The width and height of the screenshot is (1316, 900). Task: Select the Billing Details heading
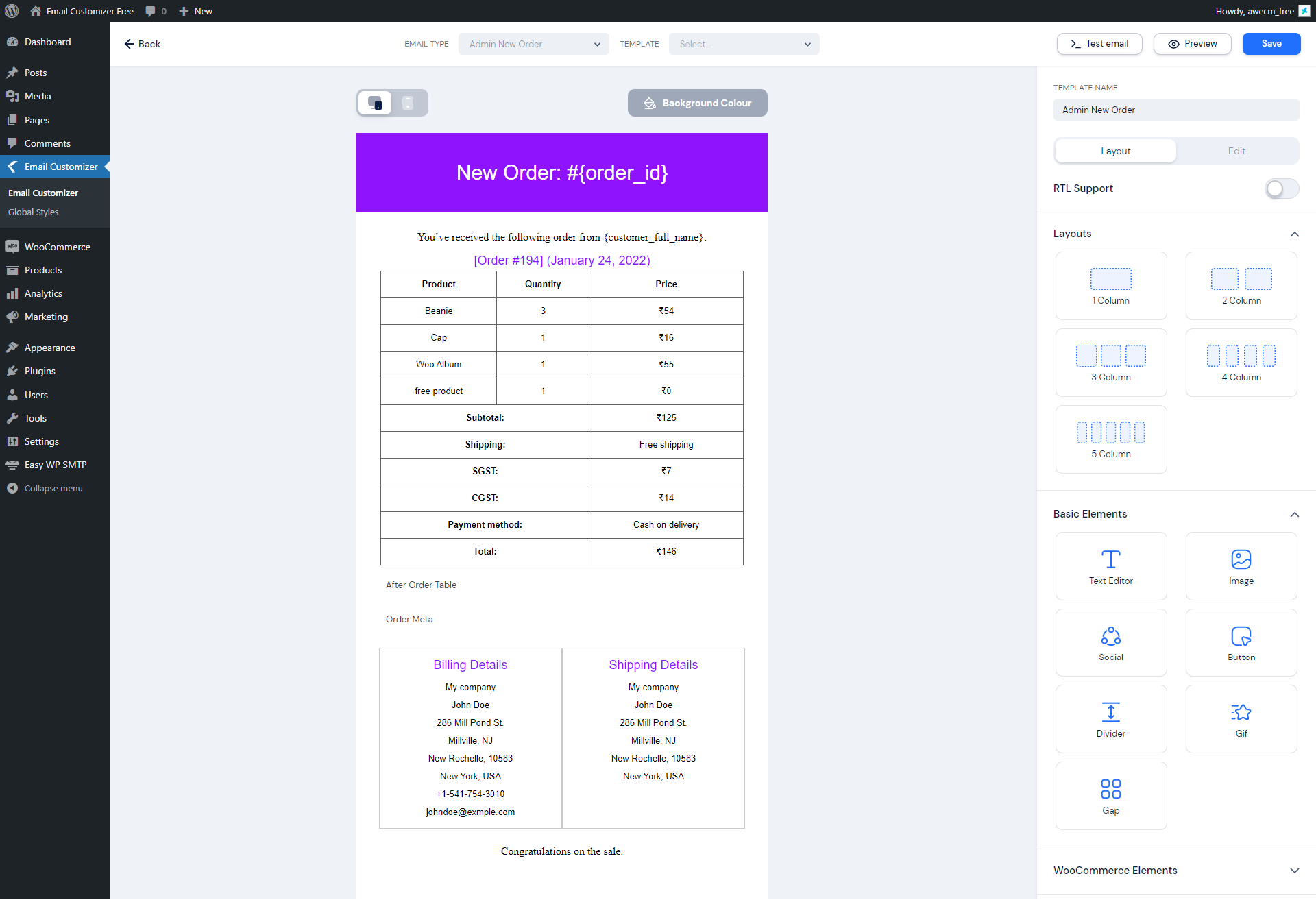(470, 665)
